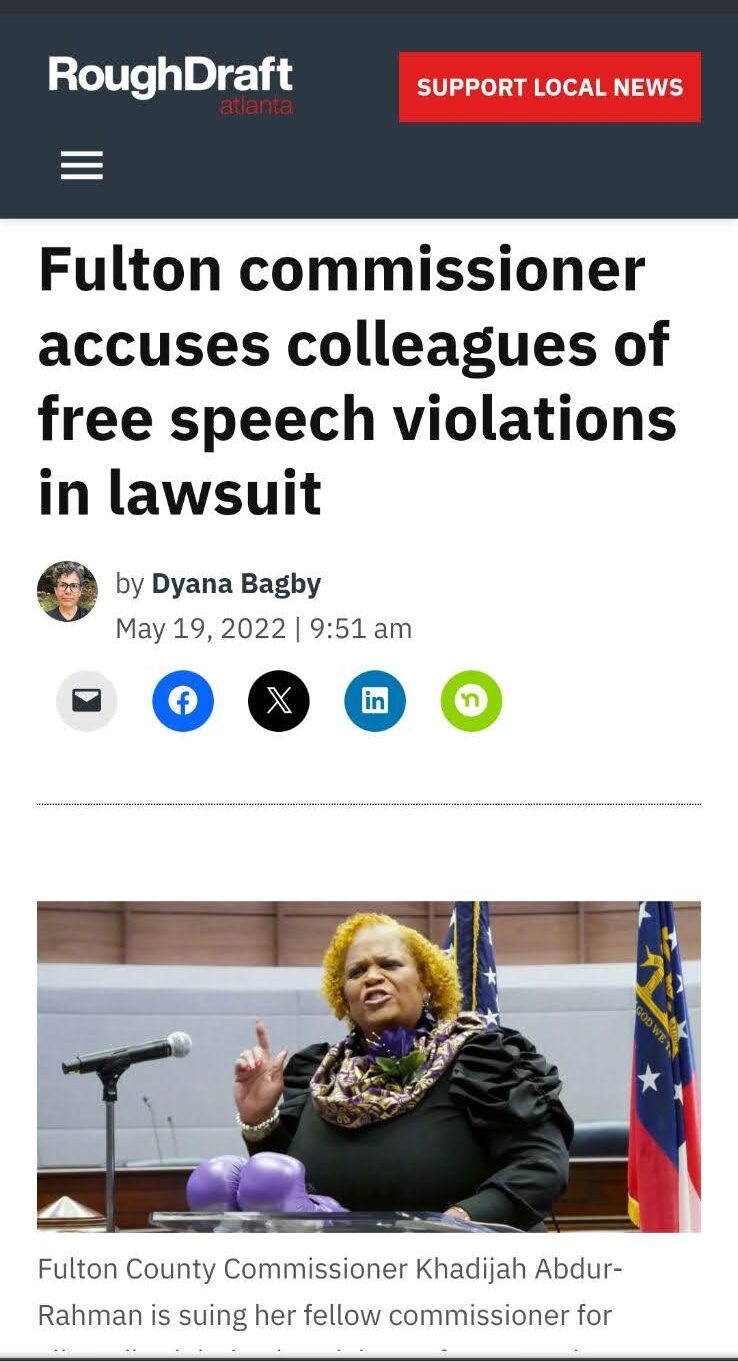Click the dotted divider below the share icons
The image size is (738, 1361).
tap(369, 804)
